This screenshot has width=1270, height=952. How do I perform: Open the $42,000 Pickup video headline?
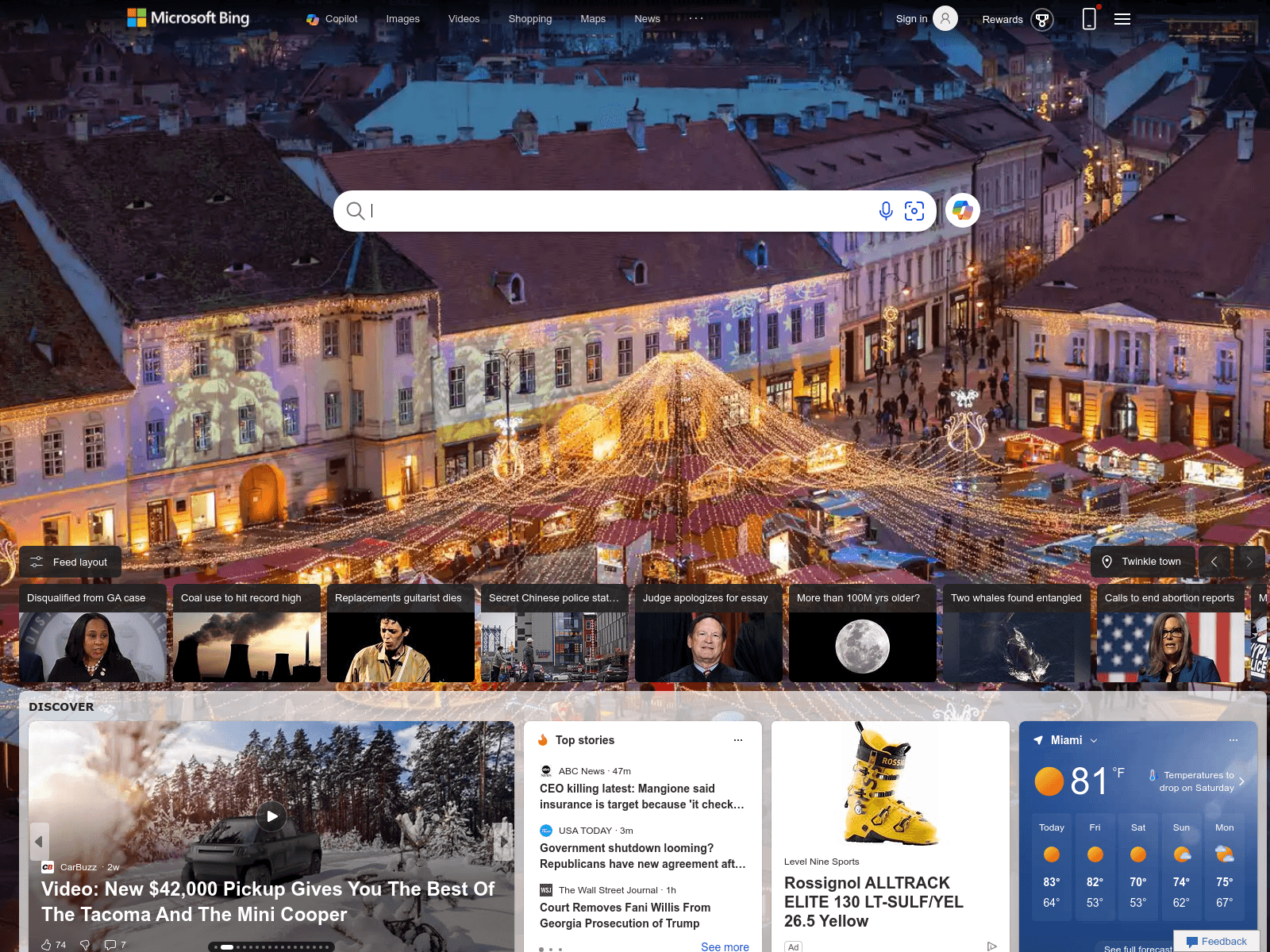click(x=268, y=902)
